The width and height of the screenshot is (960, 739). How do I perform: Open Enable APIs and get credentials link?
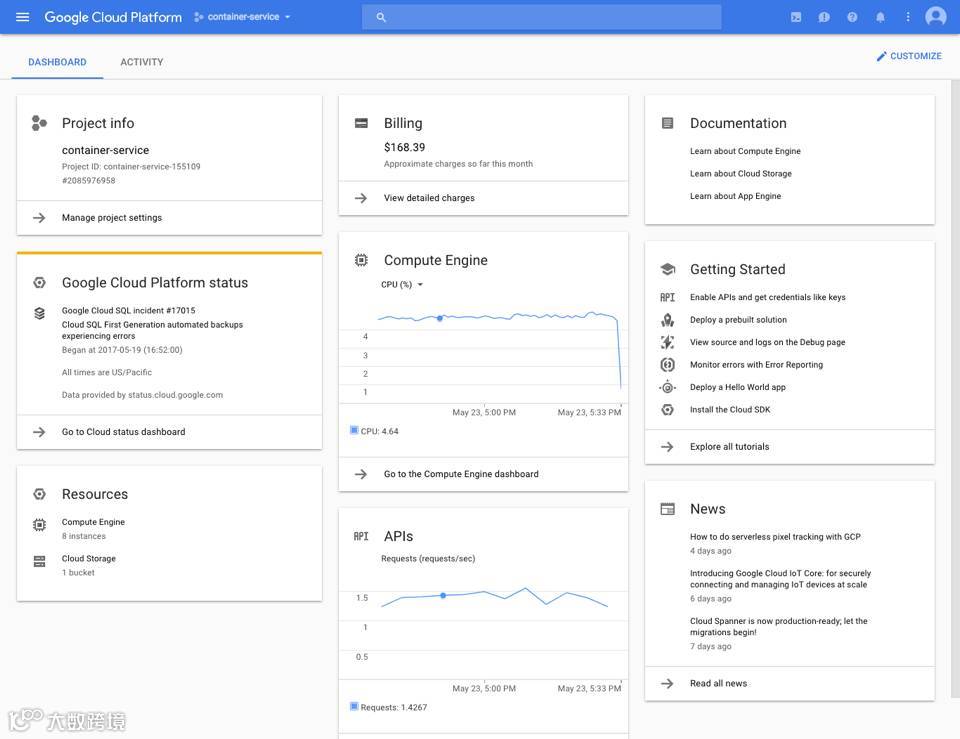tap(768, 298)
